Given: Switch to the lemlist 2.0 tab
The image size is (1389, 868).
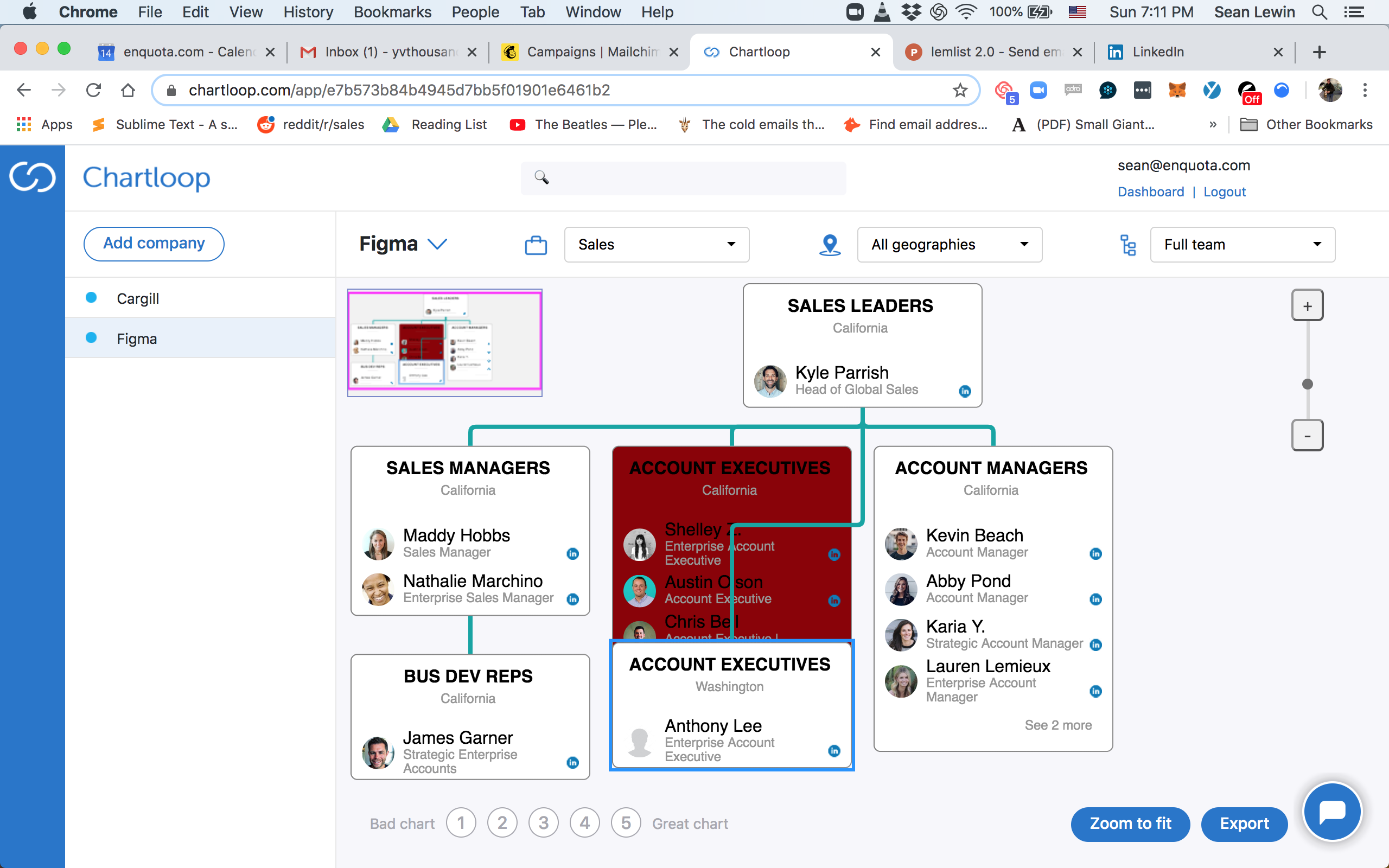Looking at the screenshot, I should [x=993, y=52].
